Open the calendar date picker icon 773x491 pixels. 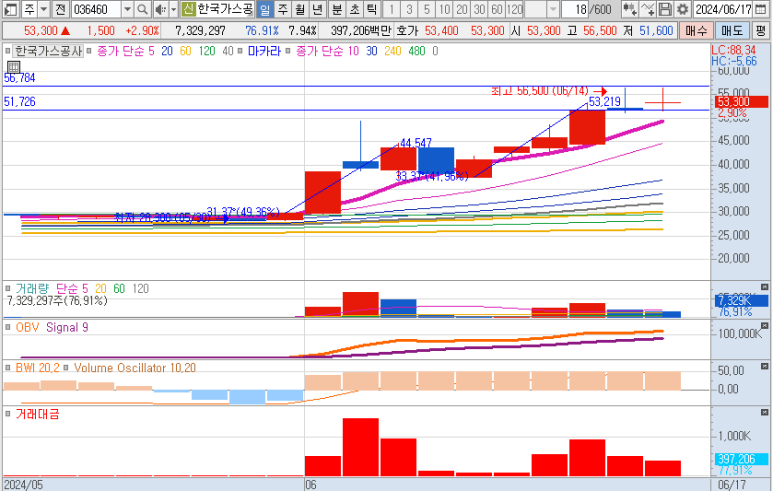pyautogui.click(x=761, y=9)
